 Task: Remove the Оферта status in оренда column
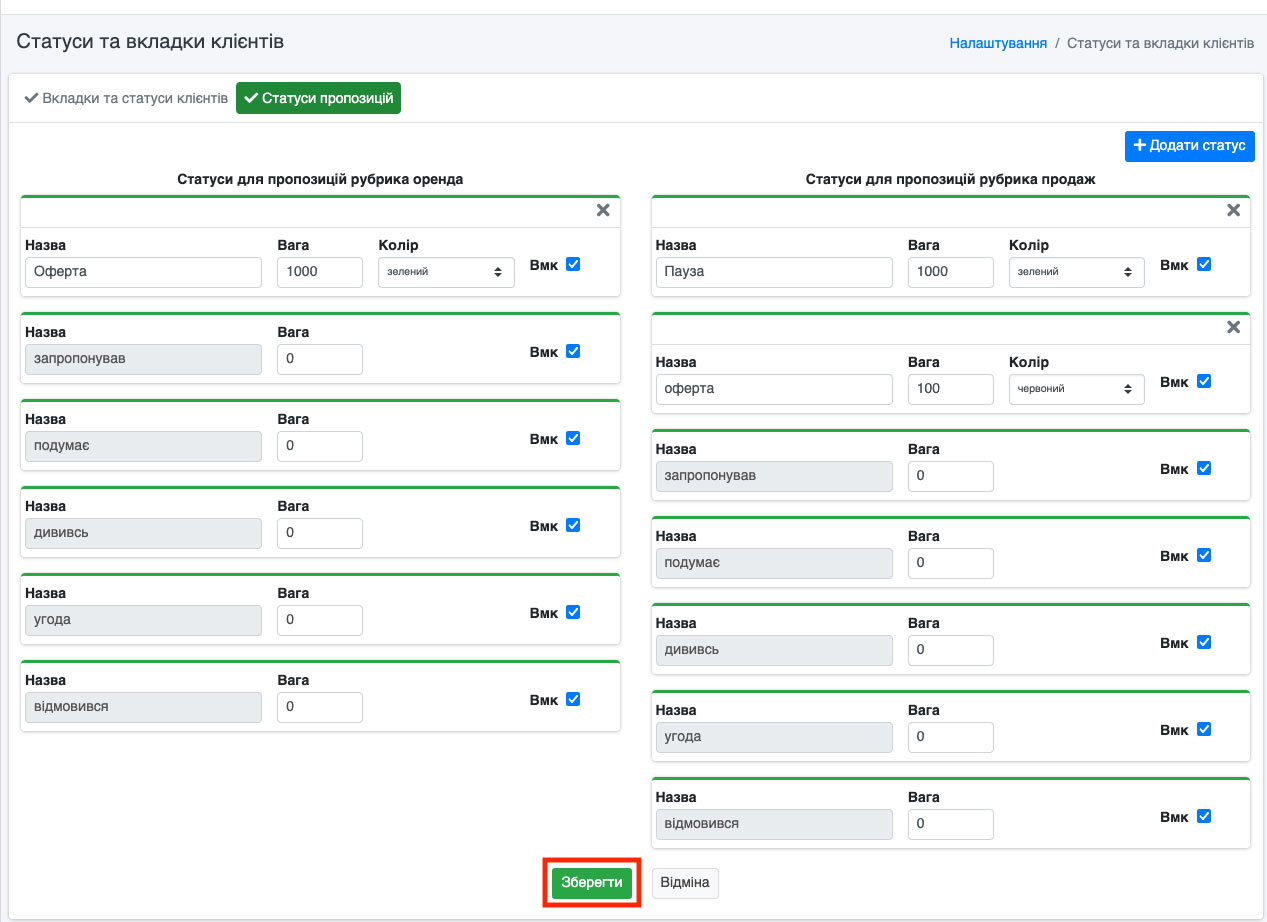click(x=603, y=210)
